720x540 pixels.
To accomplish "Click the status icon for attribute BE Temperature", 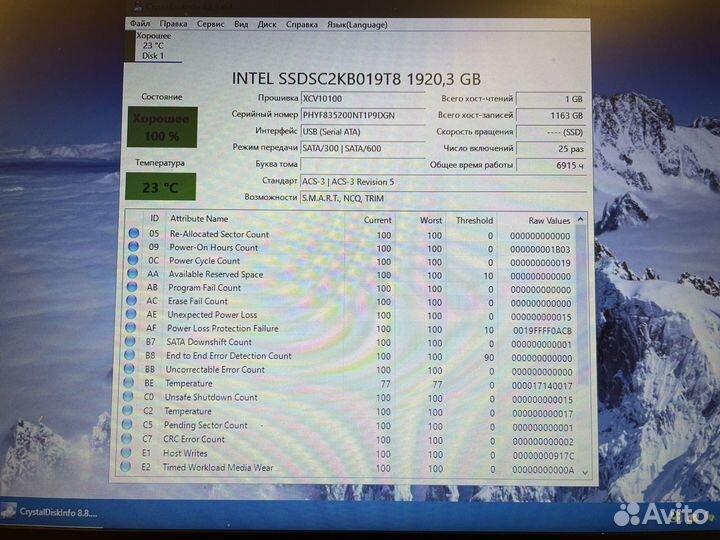I will [x=129, y=382].
